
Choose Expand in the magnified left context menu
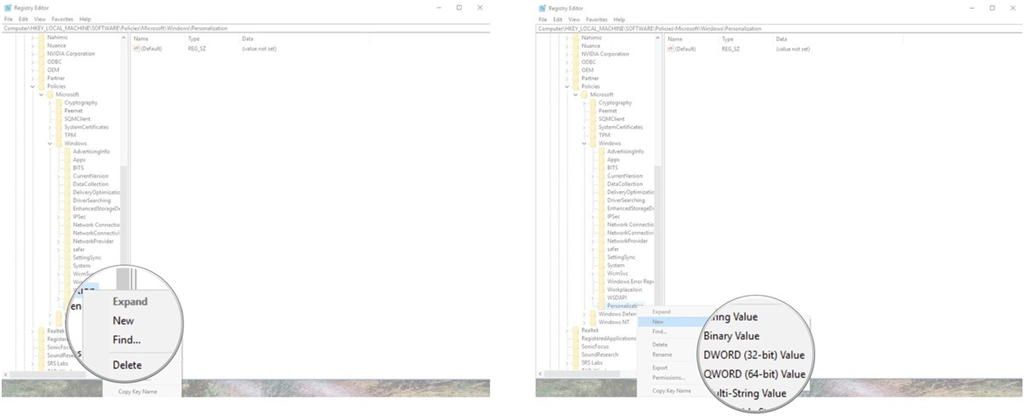(x=130, y=302)
